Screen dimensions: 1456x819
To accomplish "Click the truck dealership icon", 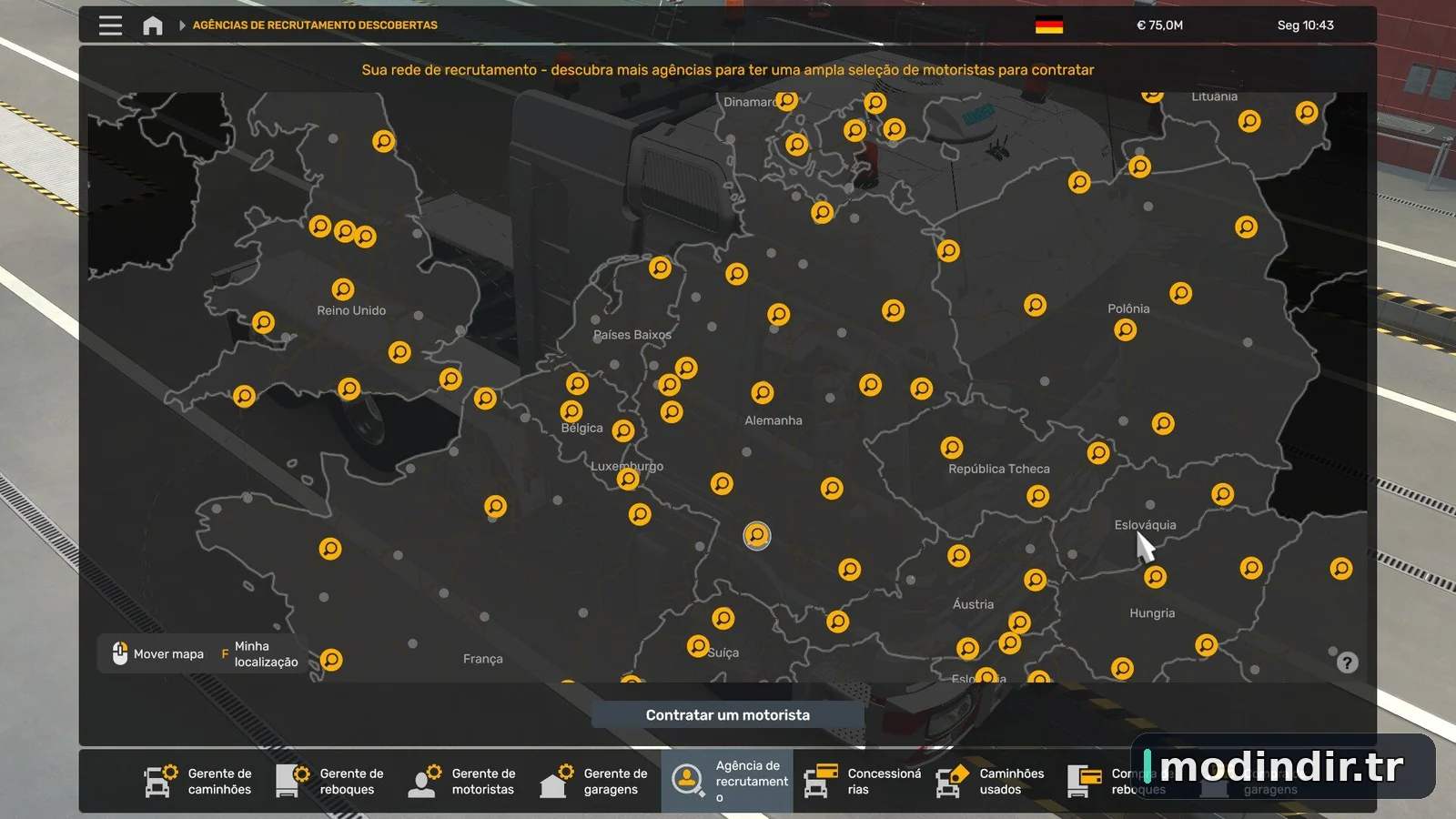I will (x=821, y=781).
